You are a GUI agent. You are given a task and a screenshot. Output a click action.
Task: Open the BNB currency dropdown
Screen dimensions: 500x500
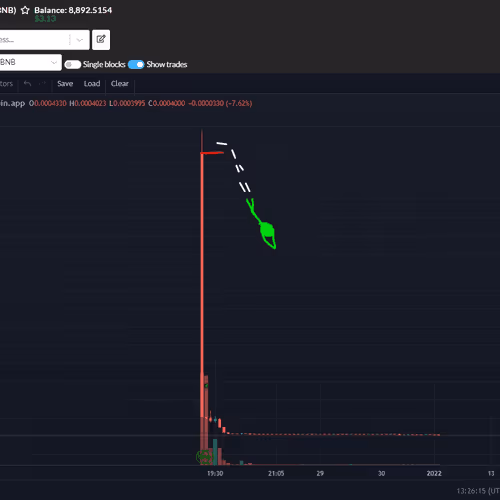(x=30, y=62)
